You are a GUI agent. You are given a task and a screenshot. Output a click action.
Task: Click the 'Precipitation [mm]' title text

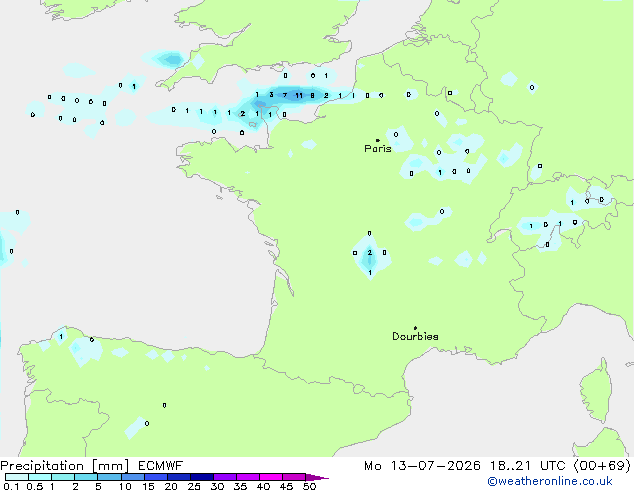click(65, 466)
